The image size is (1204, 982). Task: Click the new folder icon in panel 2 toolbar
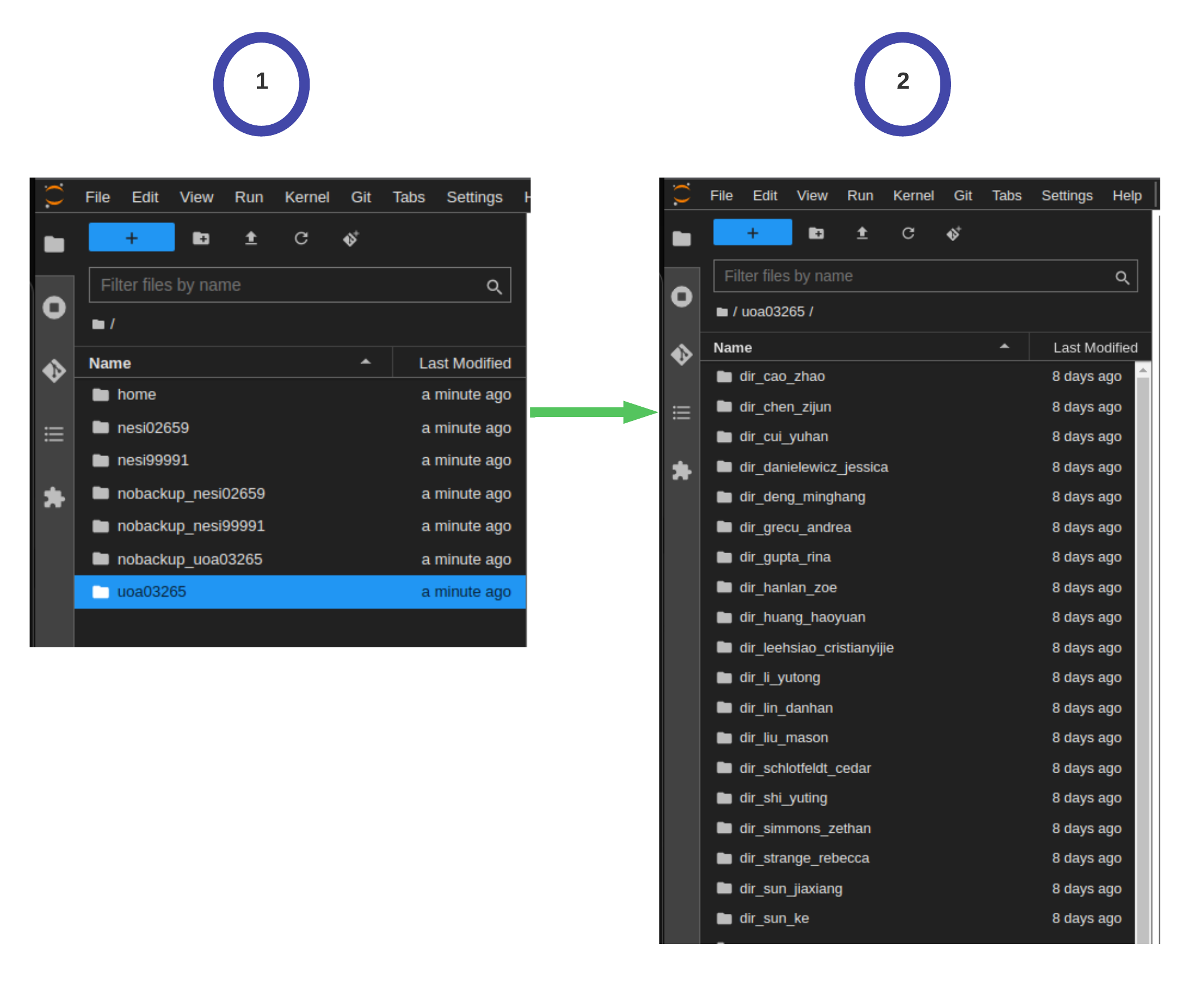point(816,233)
